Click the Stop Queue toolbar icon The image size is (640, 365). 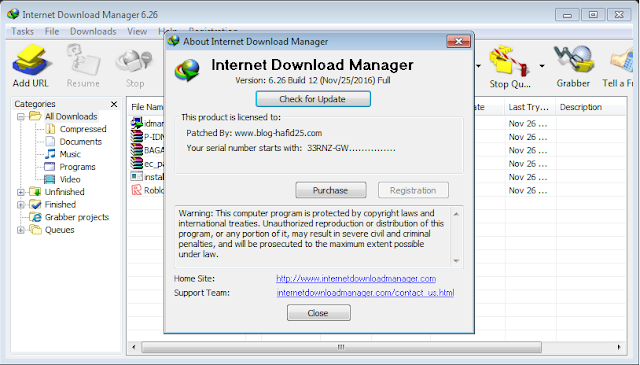click(509, 61)
